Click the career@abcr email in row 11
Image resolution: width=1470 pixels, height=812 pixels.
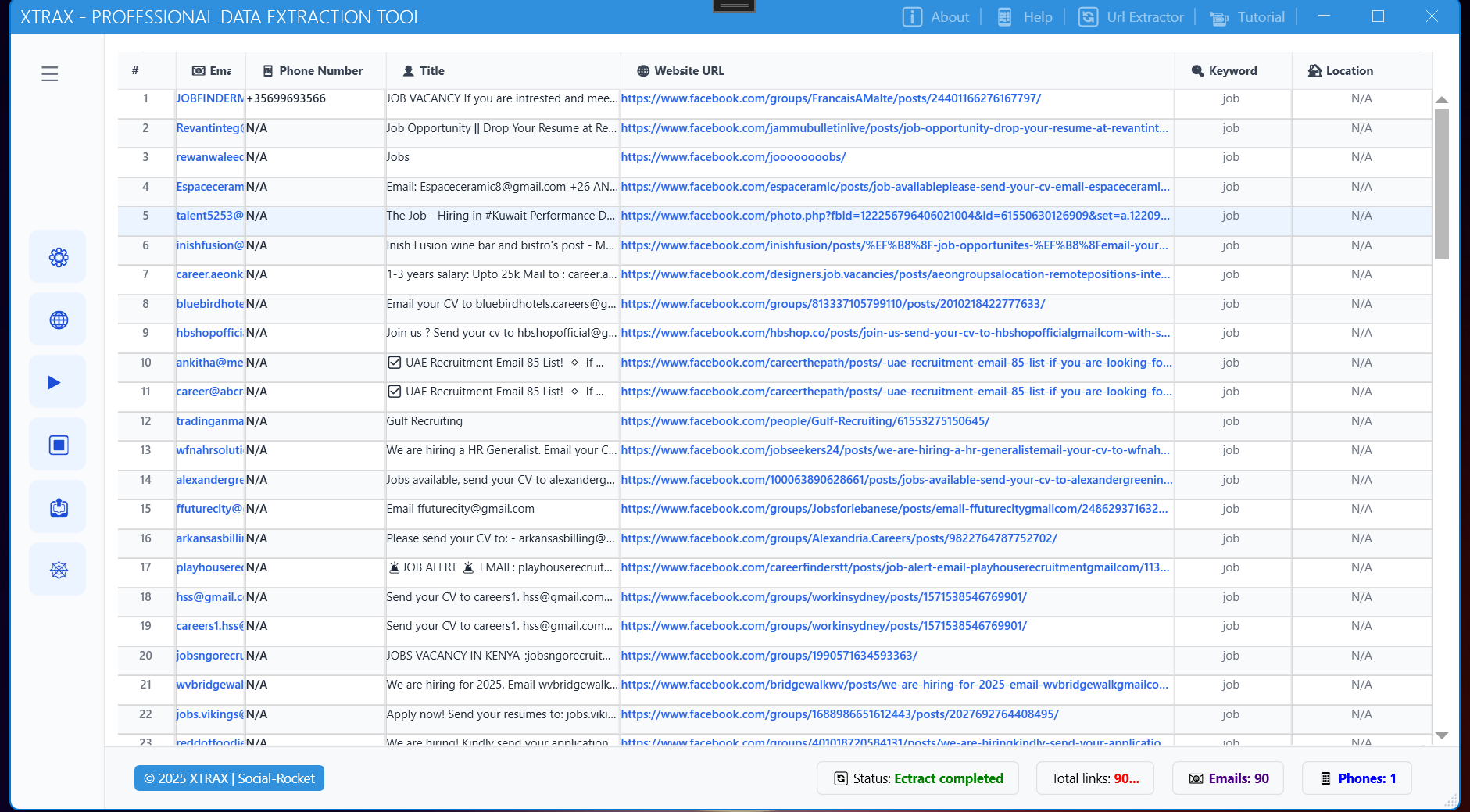[x=210, y=392]
